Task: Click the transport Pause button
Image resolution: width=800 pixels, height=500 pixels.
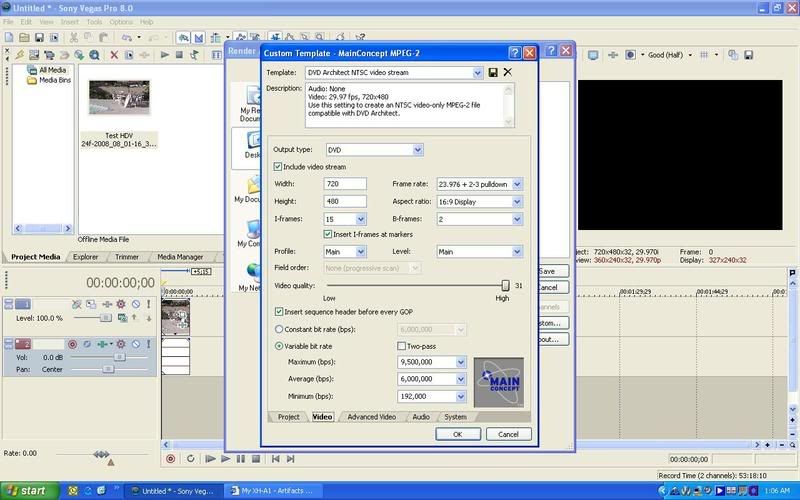Action: coord(240,459)
